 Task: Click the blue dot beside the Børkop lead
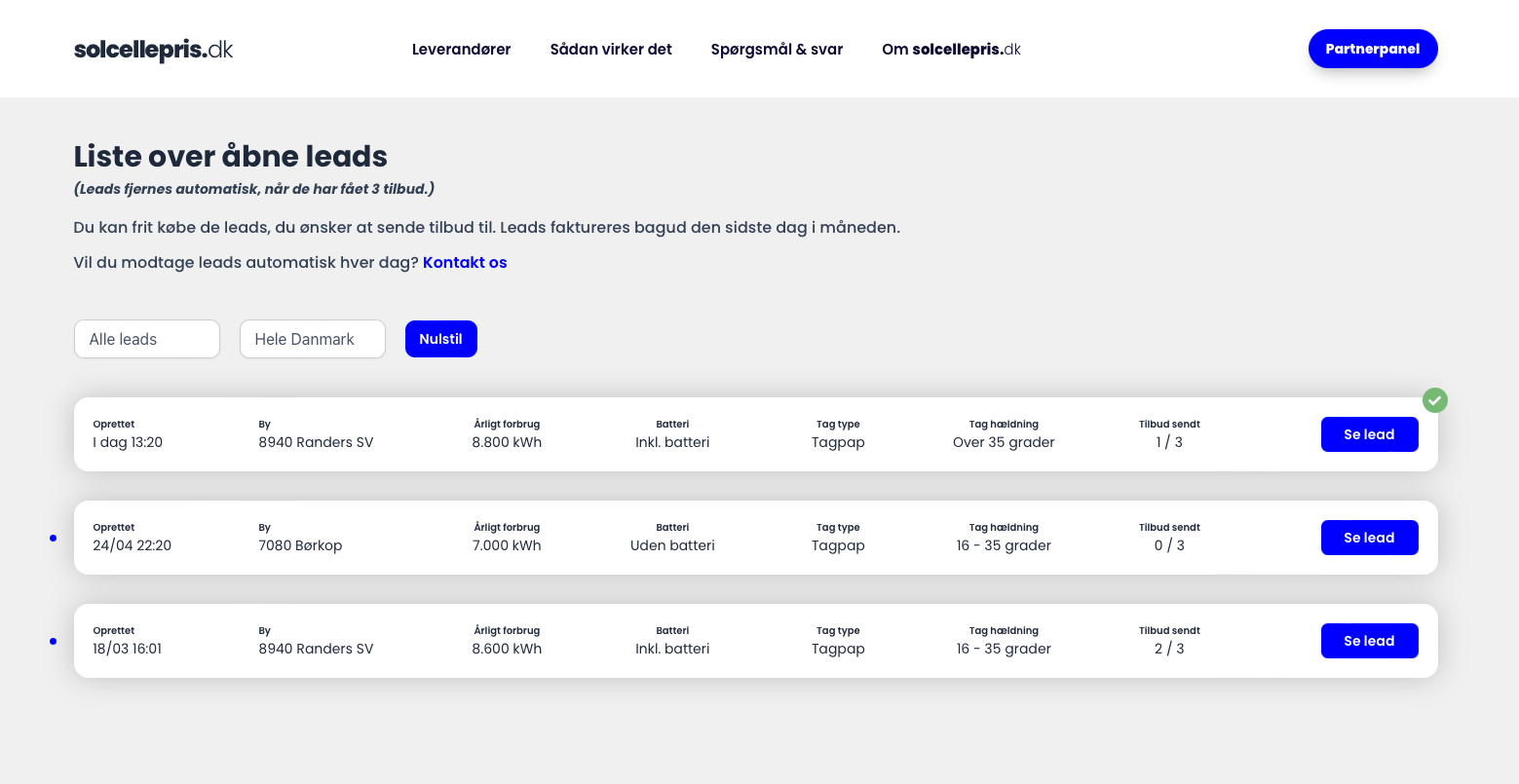53,538
